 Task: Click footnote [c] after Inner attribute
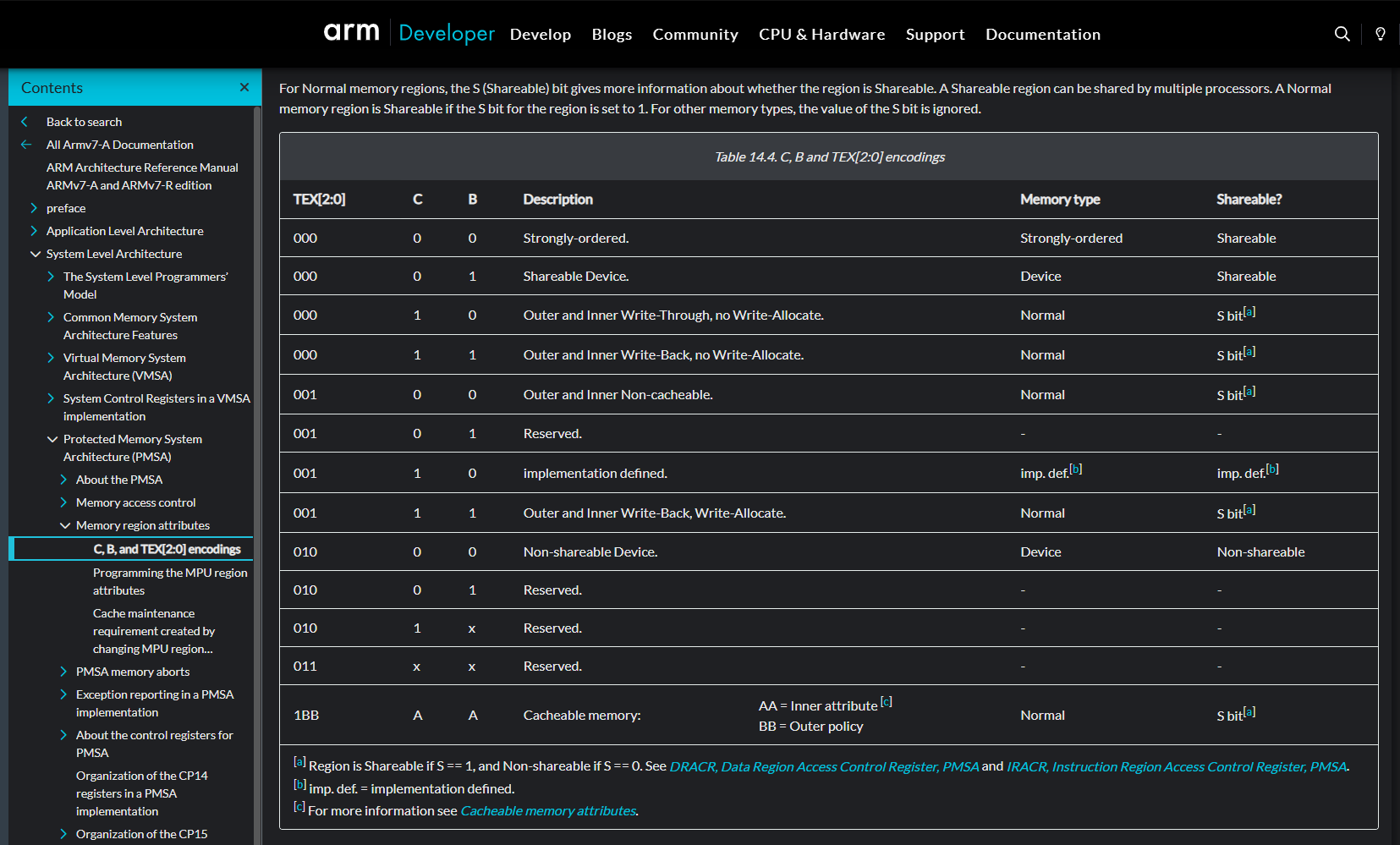tap(887, 701)
